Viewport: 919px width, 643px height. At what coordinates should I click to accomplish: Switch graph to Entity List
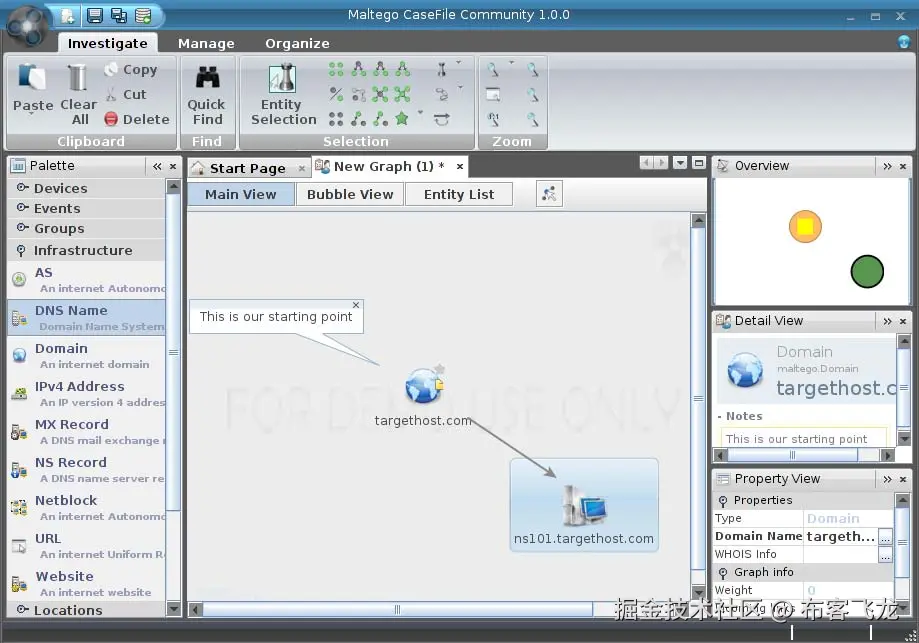click(x=459, y=195)
